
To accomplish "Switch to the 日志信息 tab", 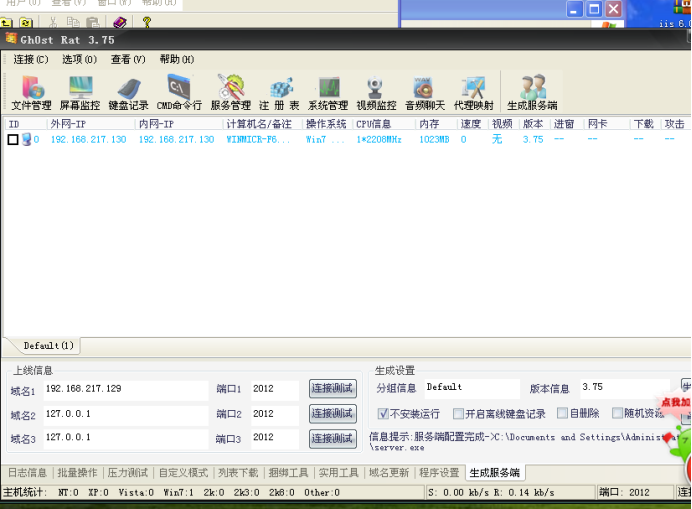I will 27,473.
